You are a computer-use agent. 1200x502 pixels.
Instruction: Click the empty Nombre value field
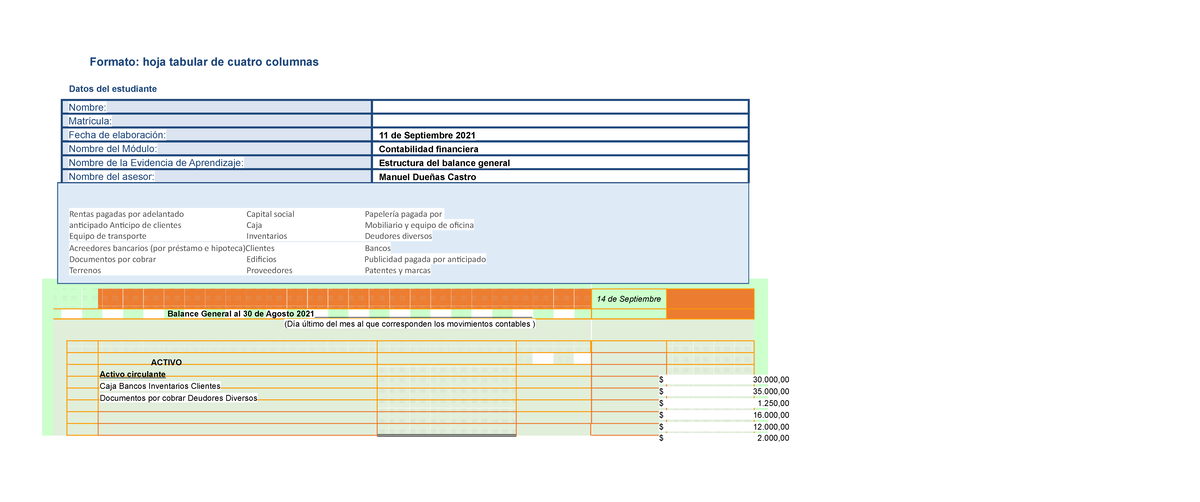click(560, 107)
